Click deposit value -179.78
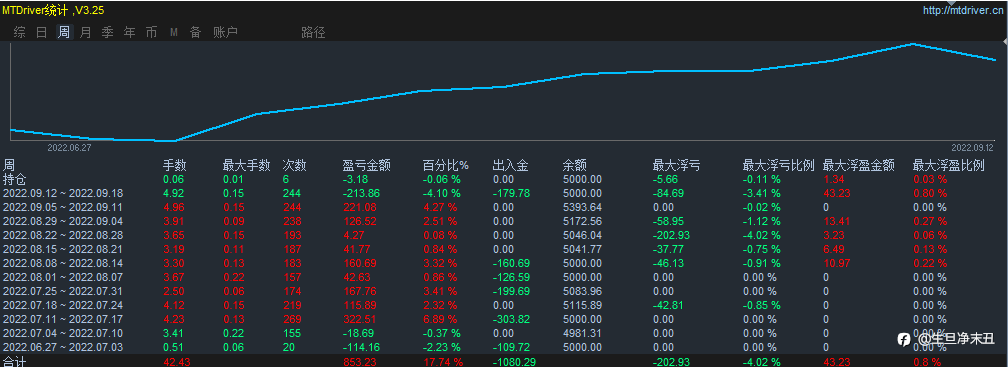This screenshot has width=1008, height=367. [511, 193]
